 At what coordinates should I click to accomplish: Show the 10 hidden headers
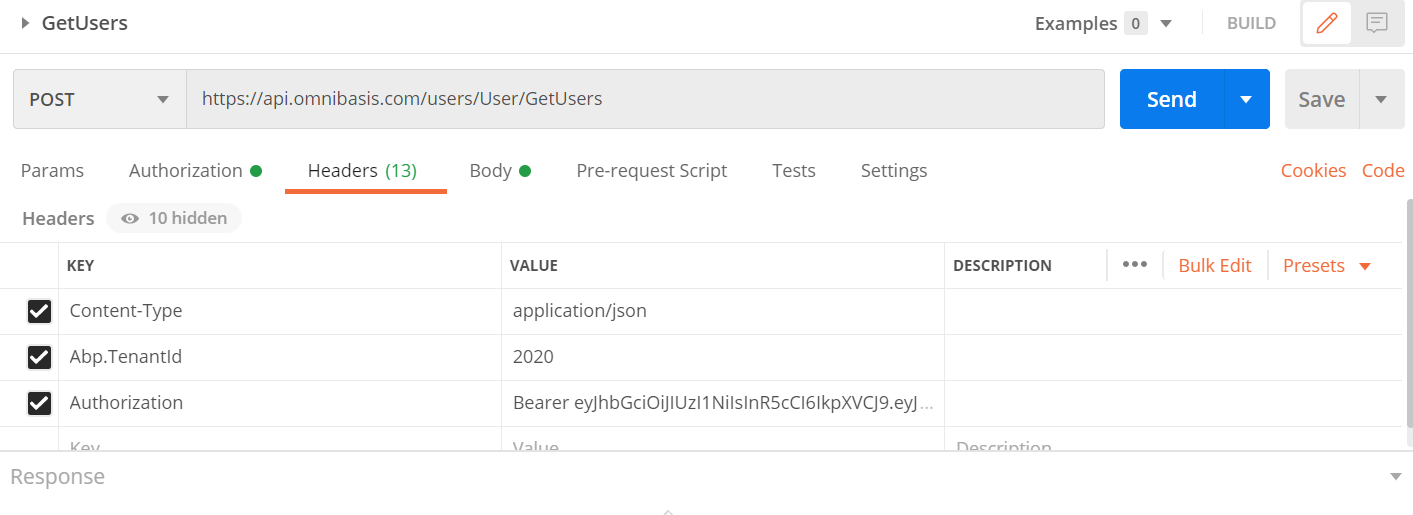point(174,218)
